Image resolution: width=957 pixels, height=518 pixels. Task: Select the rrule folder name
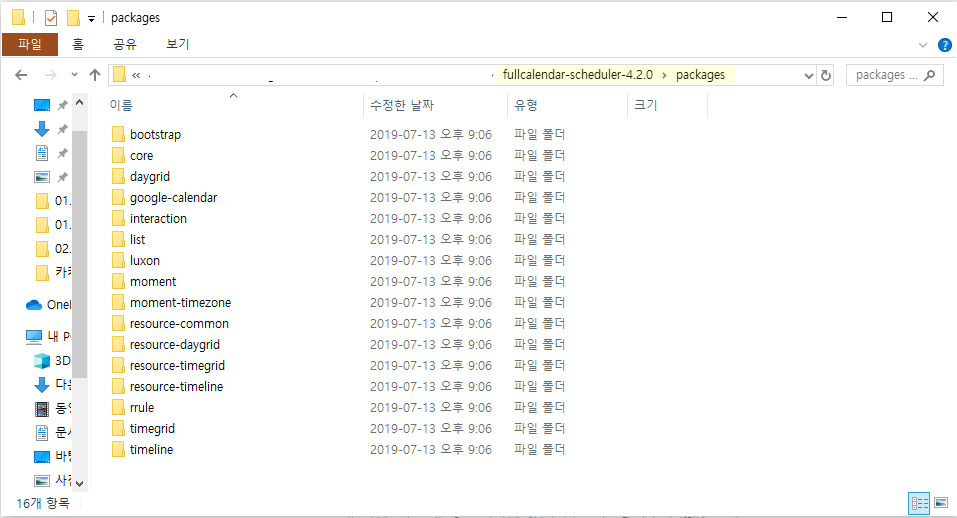pyautogui.click(x=142, y=408)
